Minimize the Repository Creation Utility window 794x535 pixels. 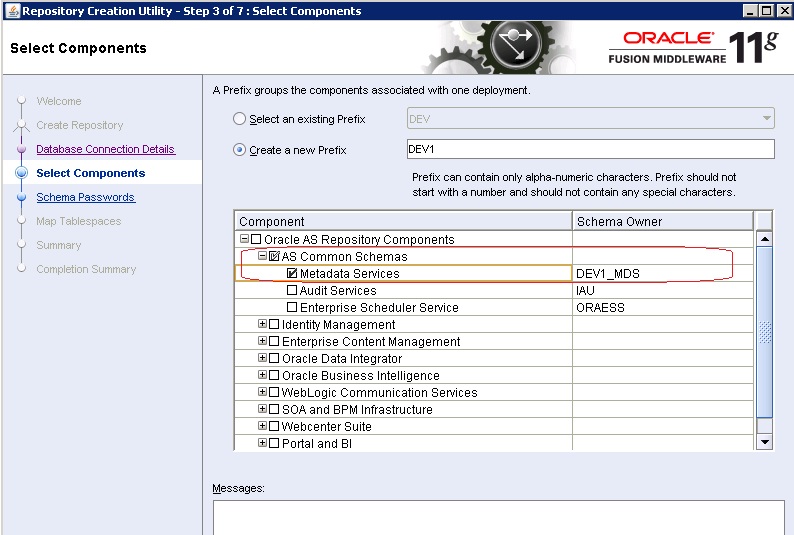pos(751,11)
